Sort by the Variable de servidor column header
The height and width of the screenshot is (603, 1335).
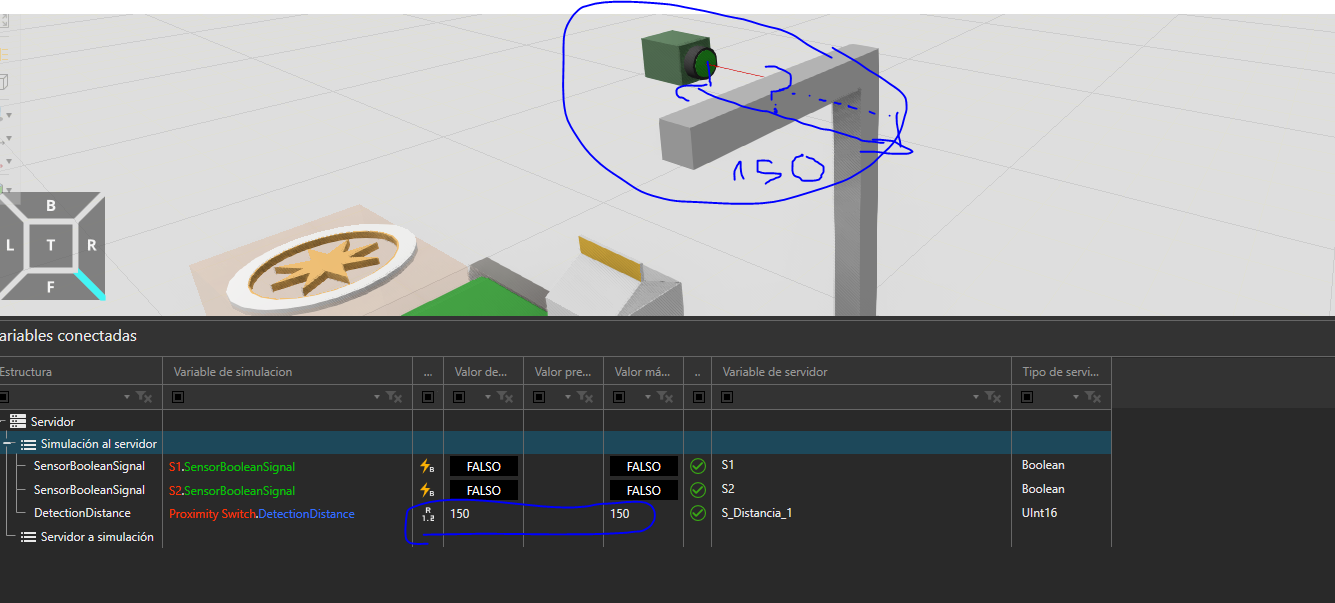(860, 372)
